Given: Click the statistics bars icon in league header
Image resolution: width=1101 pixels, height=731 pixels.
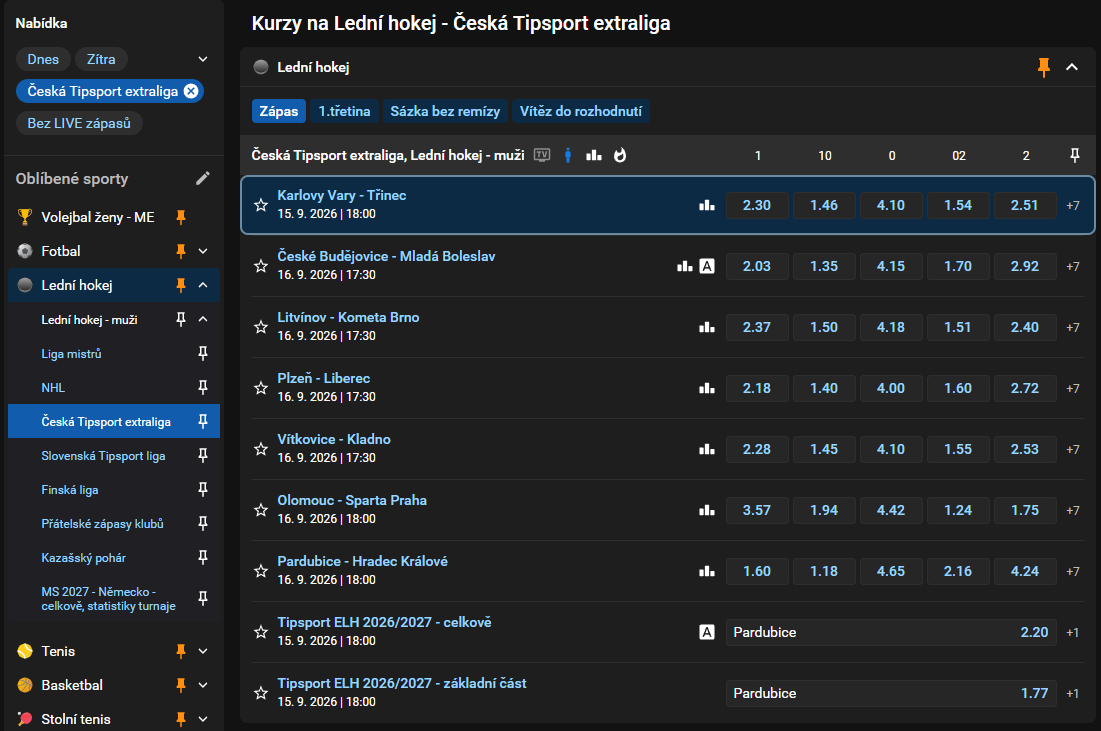Looking at the screenshot, I should point(594,155).
